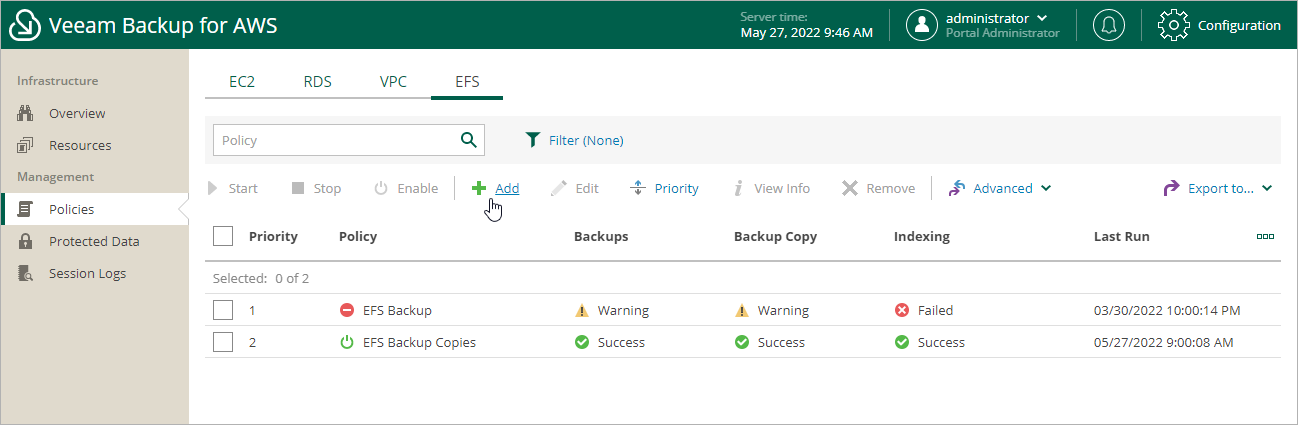
Task: Select the EFS Backup Copies row checkbox
Action: click(223, 342)
